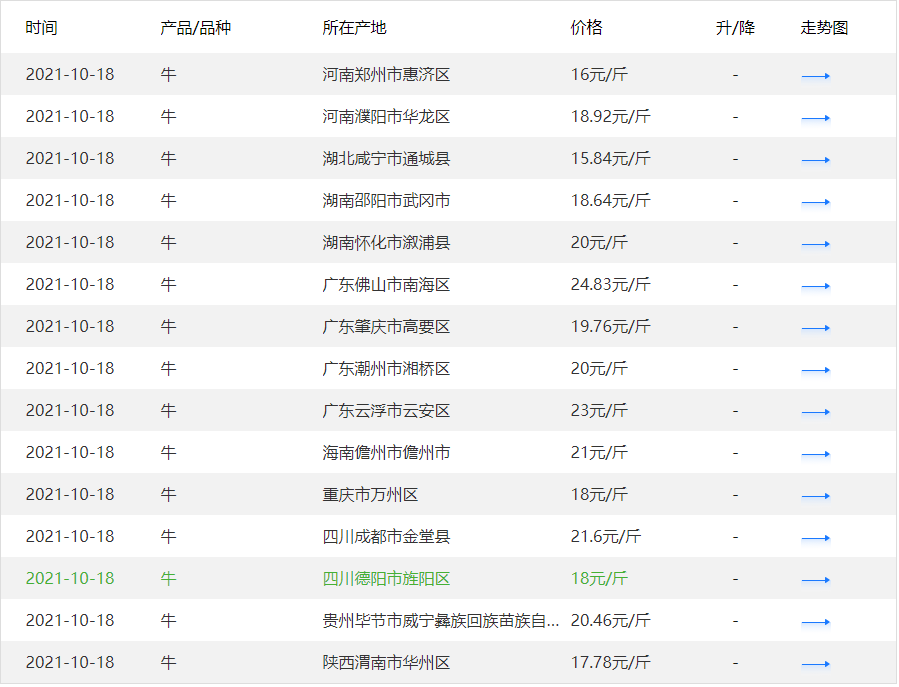Click 广东潮州市湘桥区 location entry
The image size is (899, 687).
pos(386,369)
